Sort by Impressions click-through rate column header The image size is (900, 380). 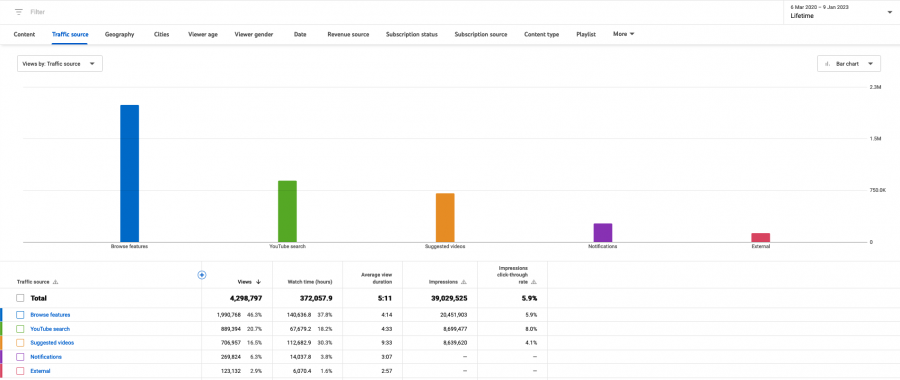[513, 275]
